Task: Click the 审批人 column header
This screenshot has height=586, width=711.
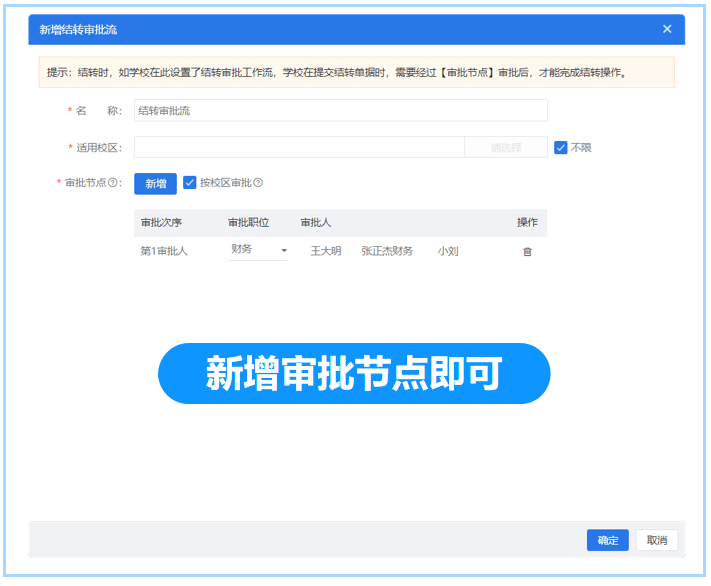Action: [x=316, y=223]
